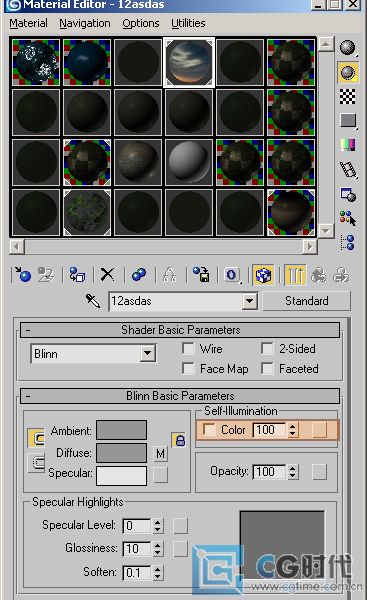Click Select by Material icon
Screen dimensions: 367x600
(x=348, y=218)
